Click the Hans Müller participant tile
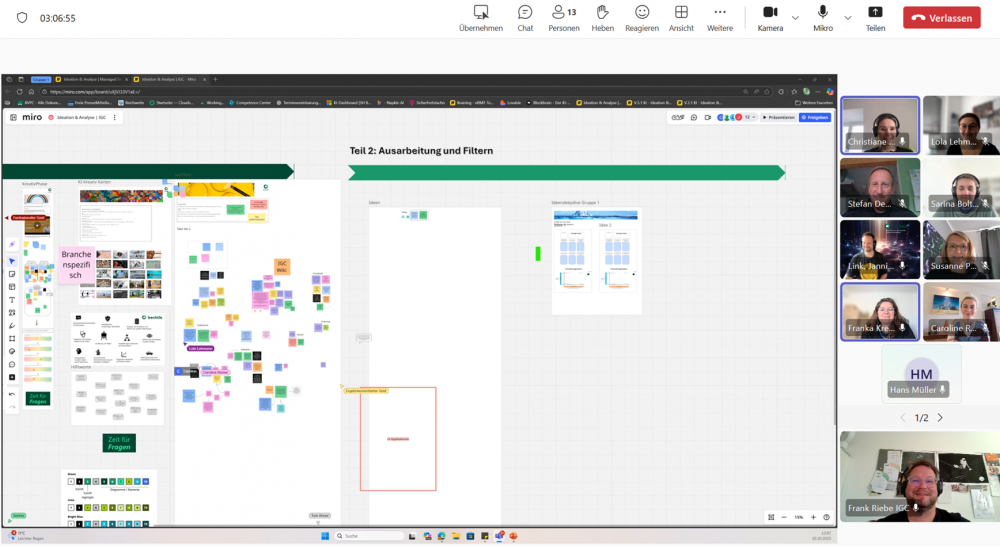This screenshot has height=546, width=1000. [921, 375]
